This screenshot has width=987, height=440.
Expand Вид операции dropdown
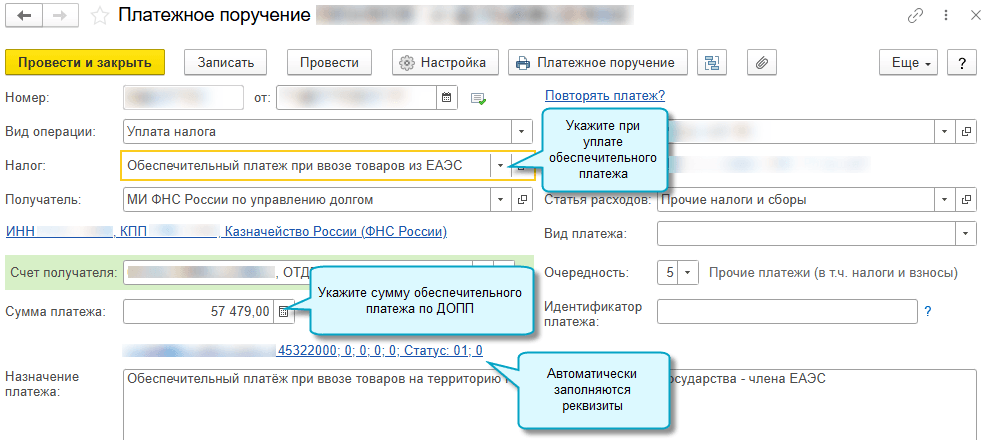(521, 132)
